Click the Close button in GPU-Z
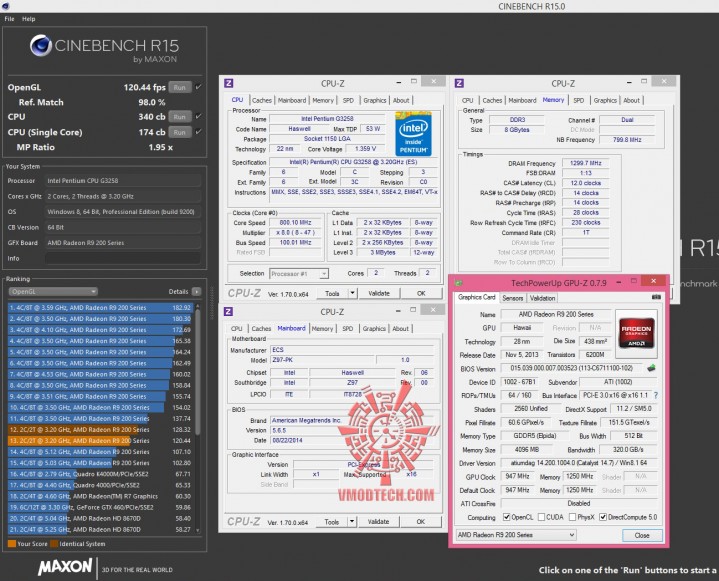Viewport: 719px width, 581px height. point(642,536)
